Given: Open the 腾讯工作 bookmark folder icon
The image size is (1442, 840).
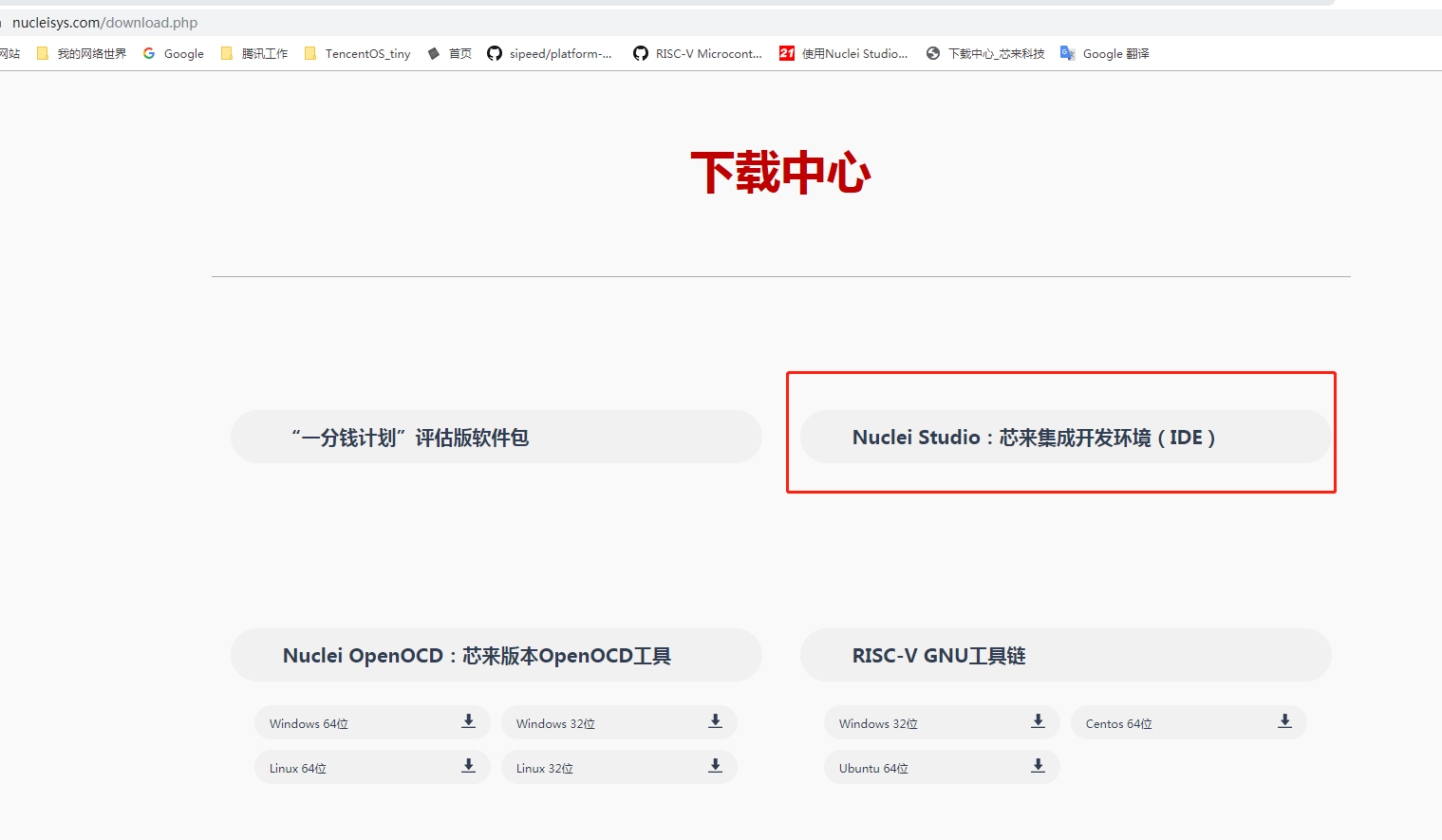Looking at the screenshot, I should point(227,53).
